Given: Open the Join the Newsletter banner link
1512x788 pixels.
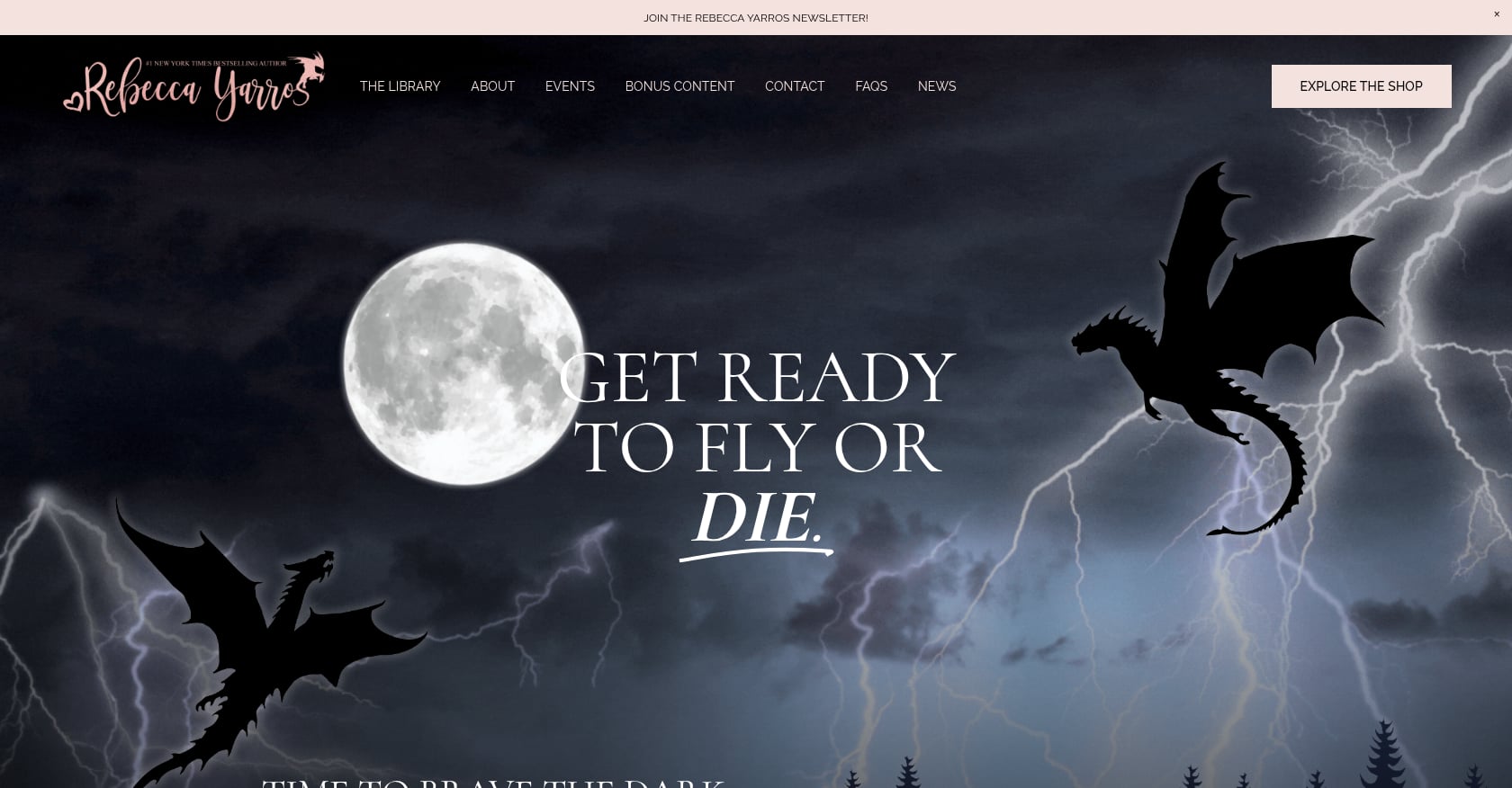Looking at the screenshot, I should coord(755,18).
